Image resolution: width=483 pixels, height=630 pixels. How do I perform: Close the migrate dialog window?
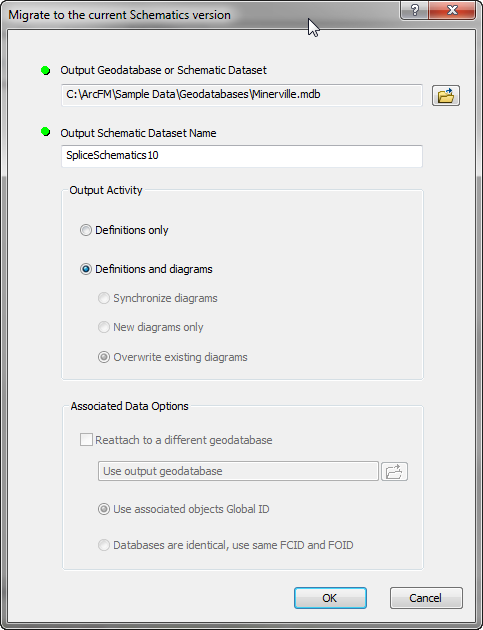tap(452, 10)
